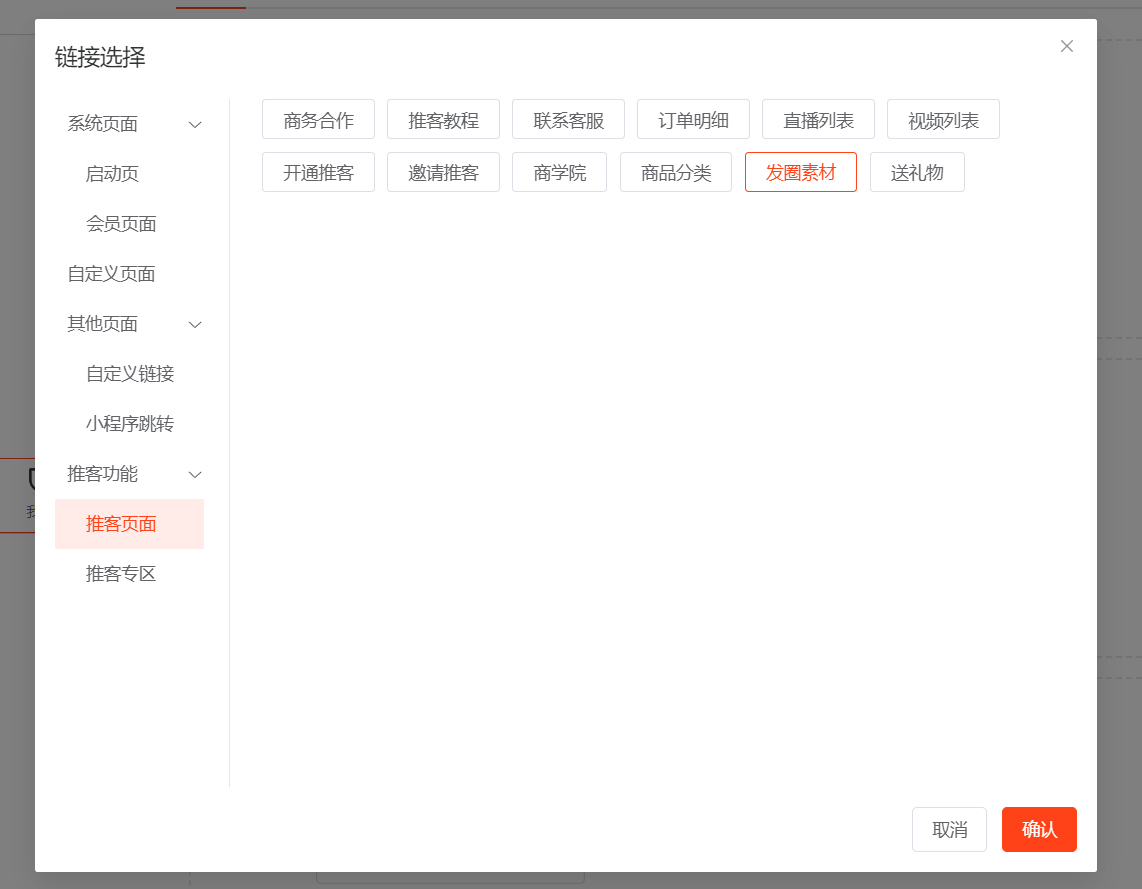Viewport: 1142px width, 889px height.
Task: Open 小程序跳转 menu entry
Action: pyautogui.click(x=130, y=424)
